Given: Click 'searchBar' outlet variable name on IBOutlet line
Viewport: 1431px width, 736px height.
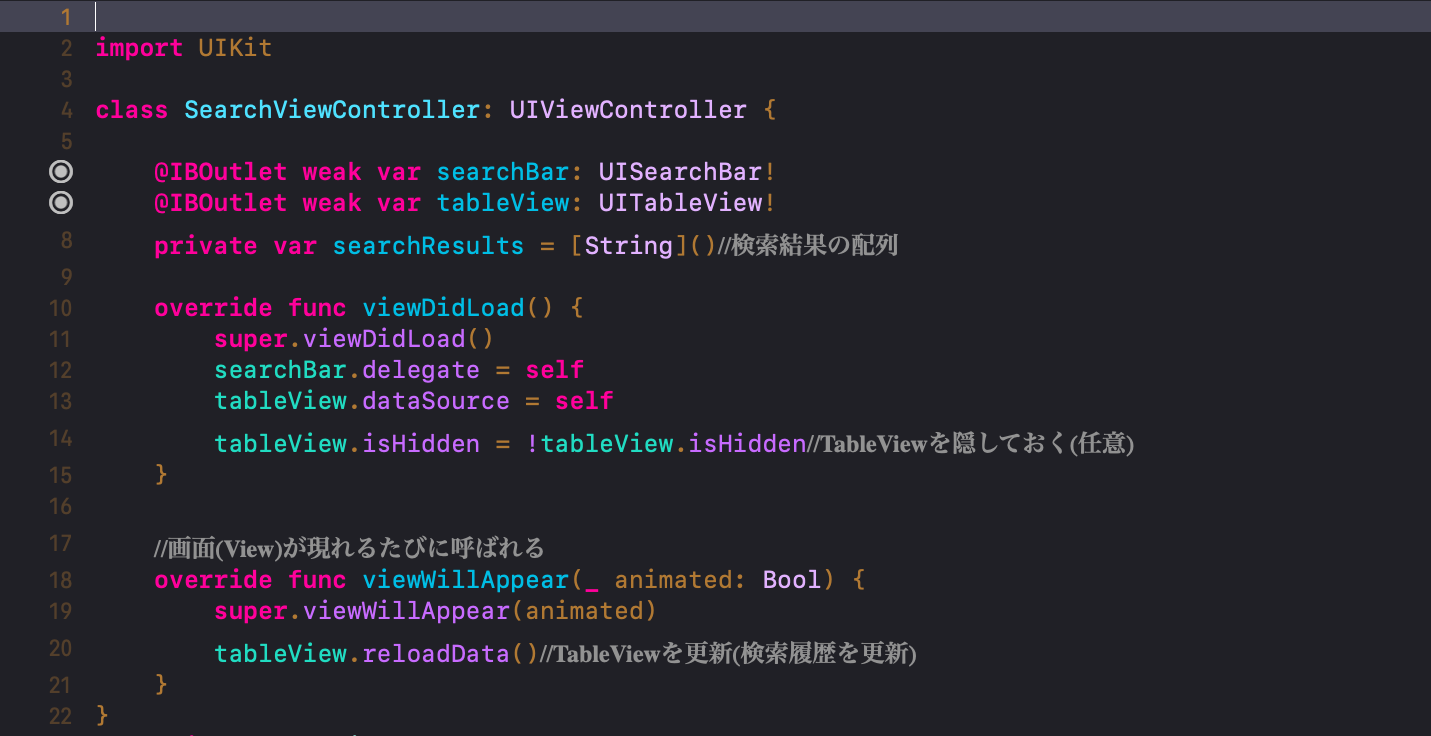Looking at the screenshot, I should pos(502,172).
